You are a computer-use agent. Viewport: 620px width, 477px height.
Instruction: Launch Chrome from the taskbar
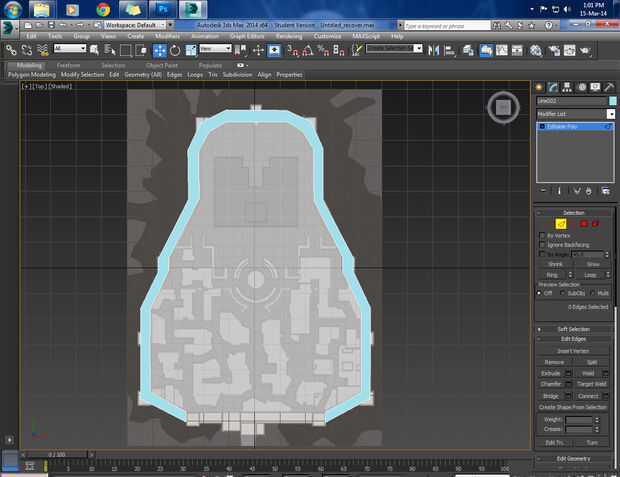(102, 10)
